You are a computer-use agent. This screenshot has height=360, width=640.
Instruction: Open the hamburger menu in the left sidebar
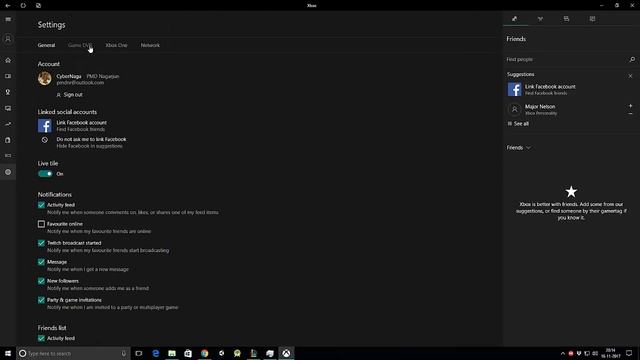tap(8, 19)
